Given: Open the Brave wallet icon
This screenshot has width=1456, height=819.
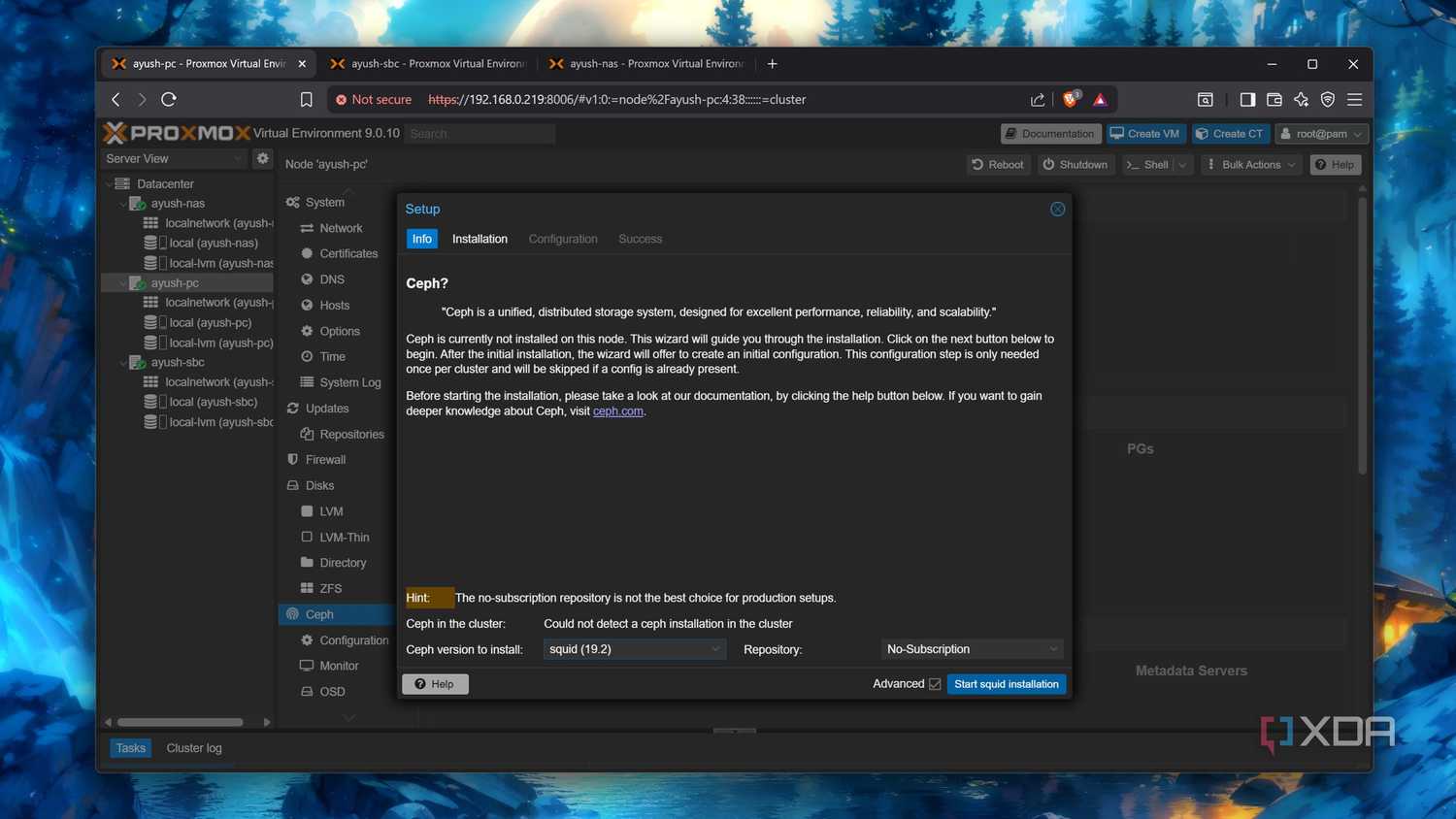Looking at the screenshot, I should (1274, 99).
